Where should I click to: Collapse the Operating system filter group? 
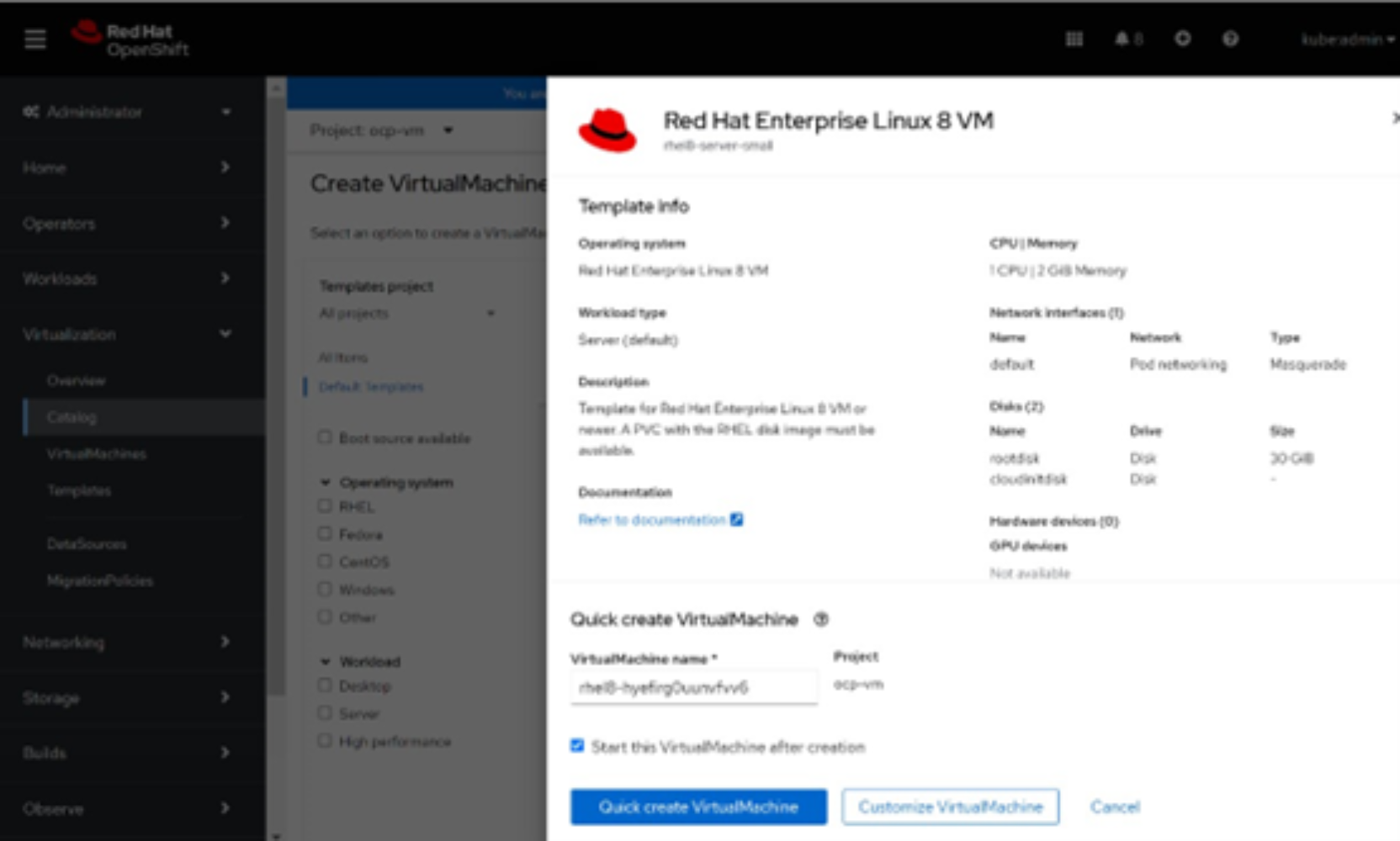click(388, 483)
